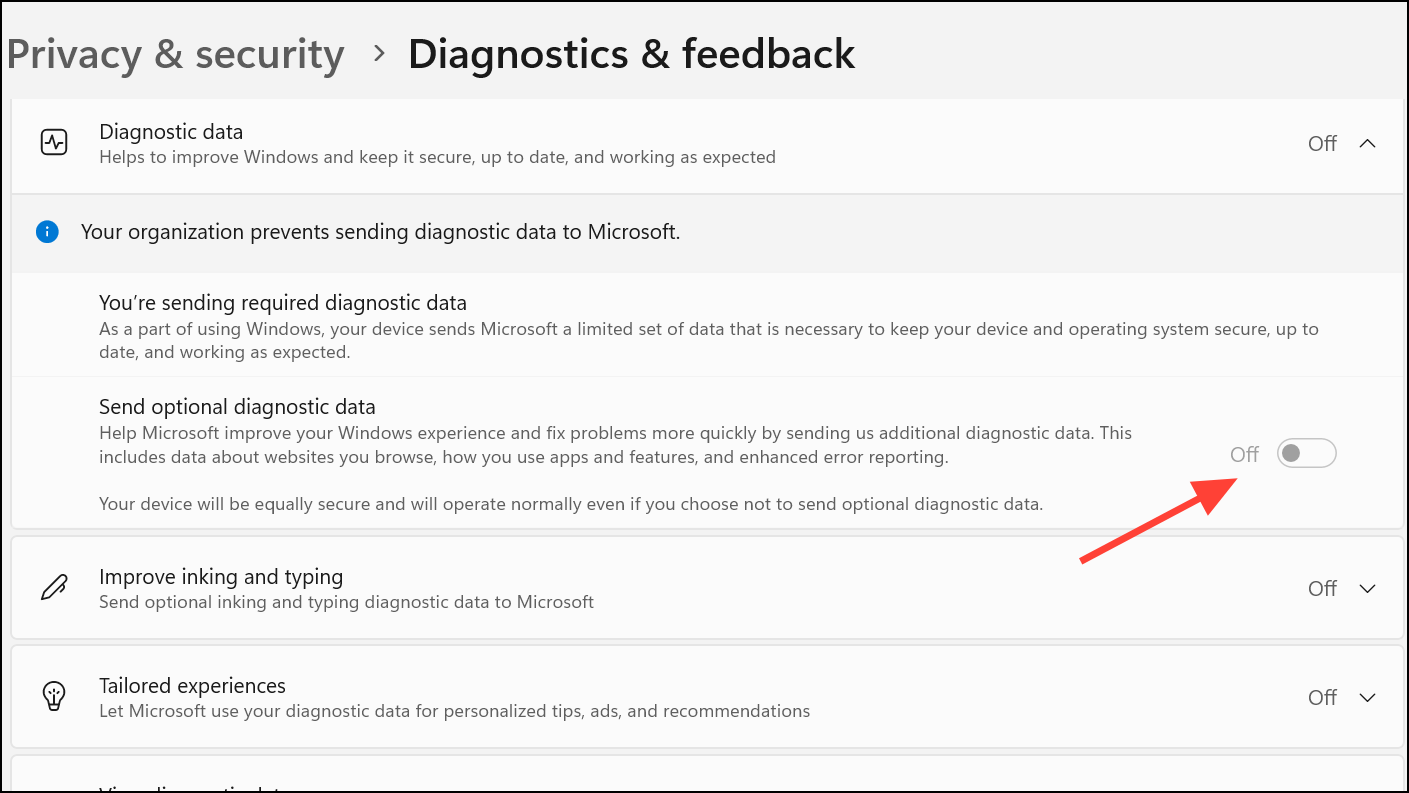Viewport: 1409px width, 793px height.
Task: Open the Tailored experiences row title
Action: click(192, 686)
